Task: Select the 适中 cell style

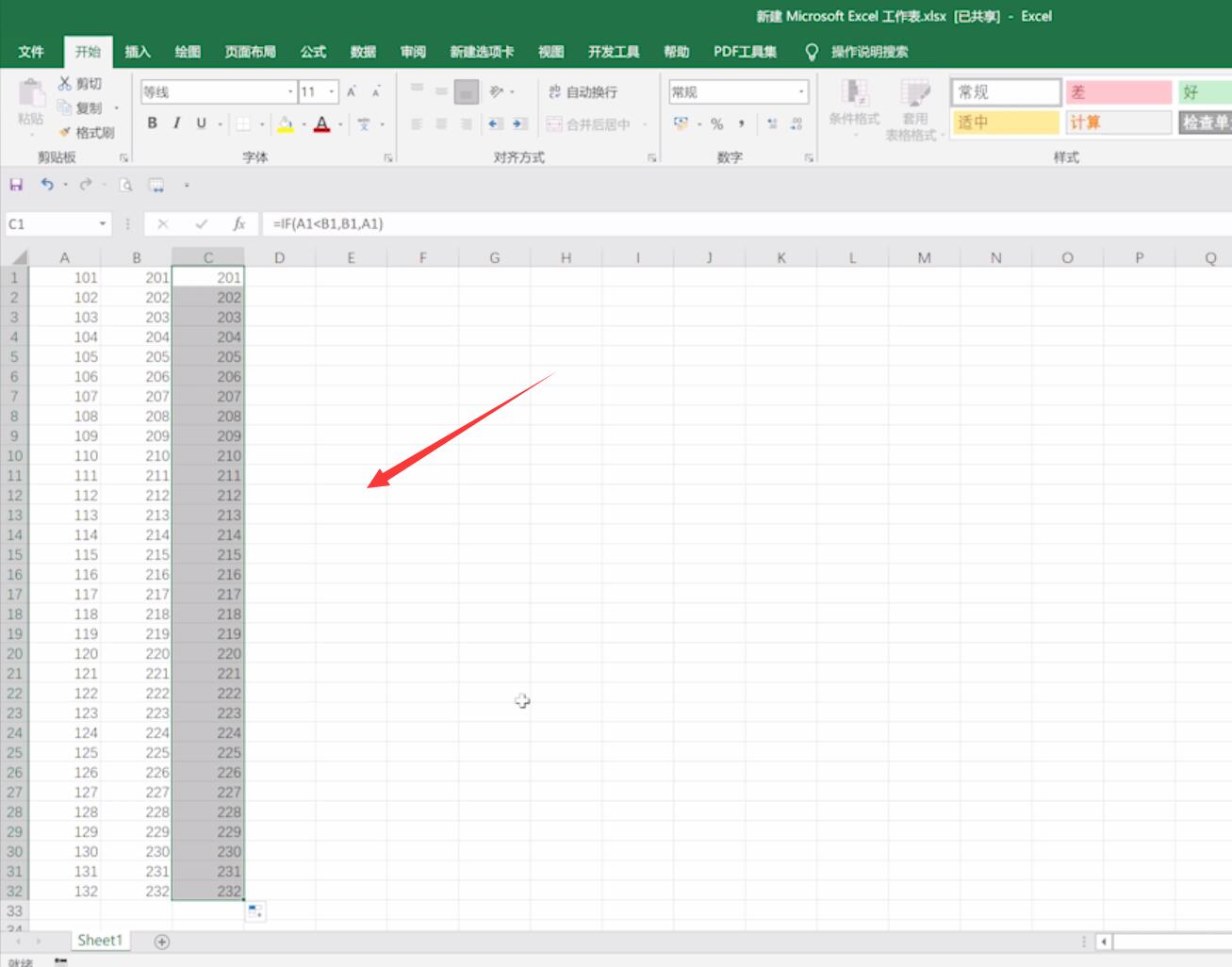Action: (1006, 122)
